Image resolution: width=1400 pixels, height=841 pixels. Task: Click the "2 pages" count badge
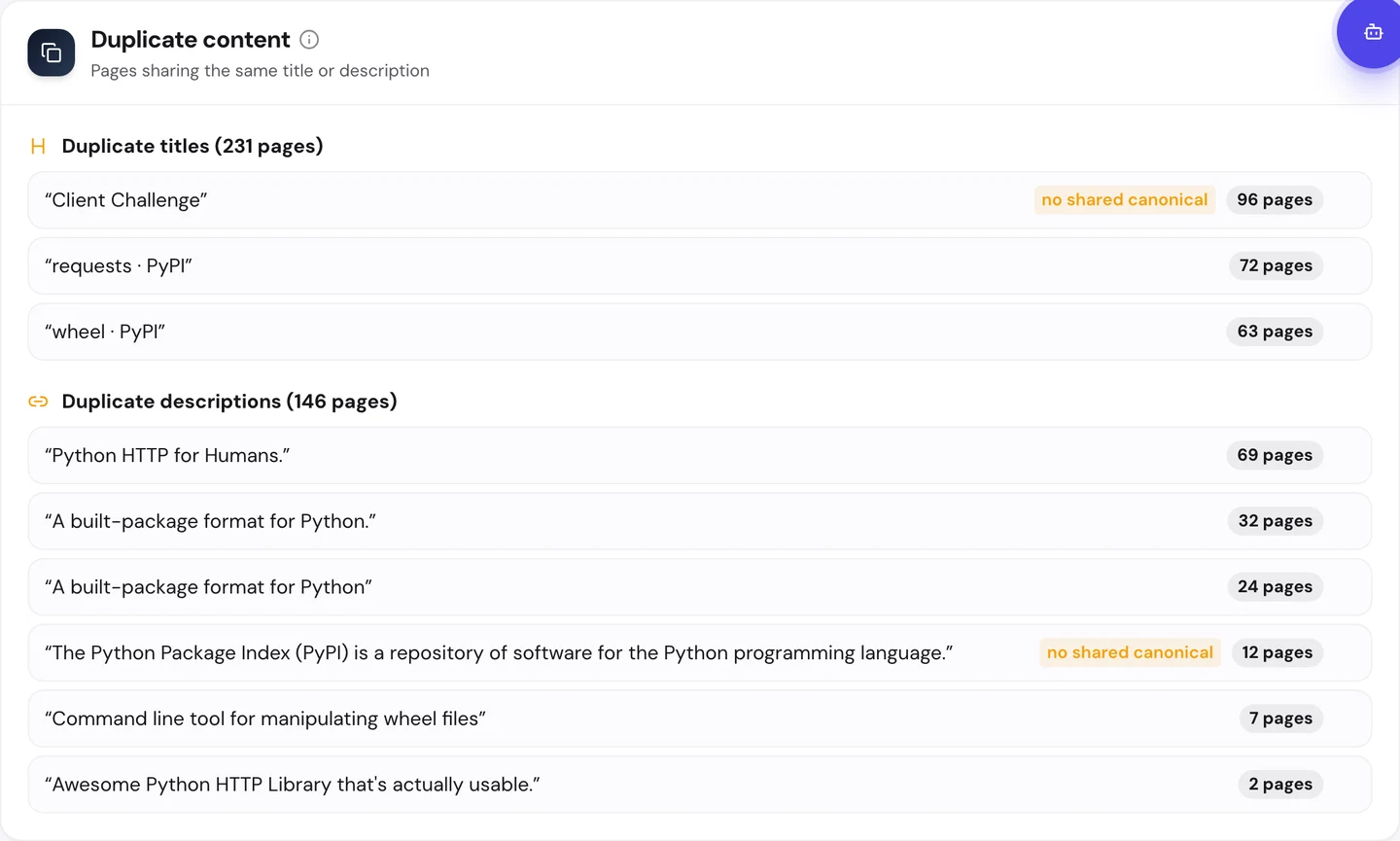click(1280, 785)
